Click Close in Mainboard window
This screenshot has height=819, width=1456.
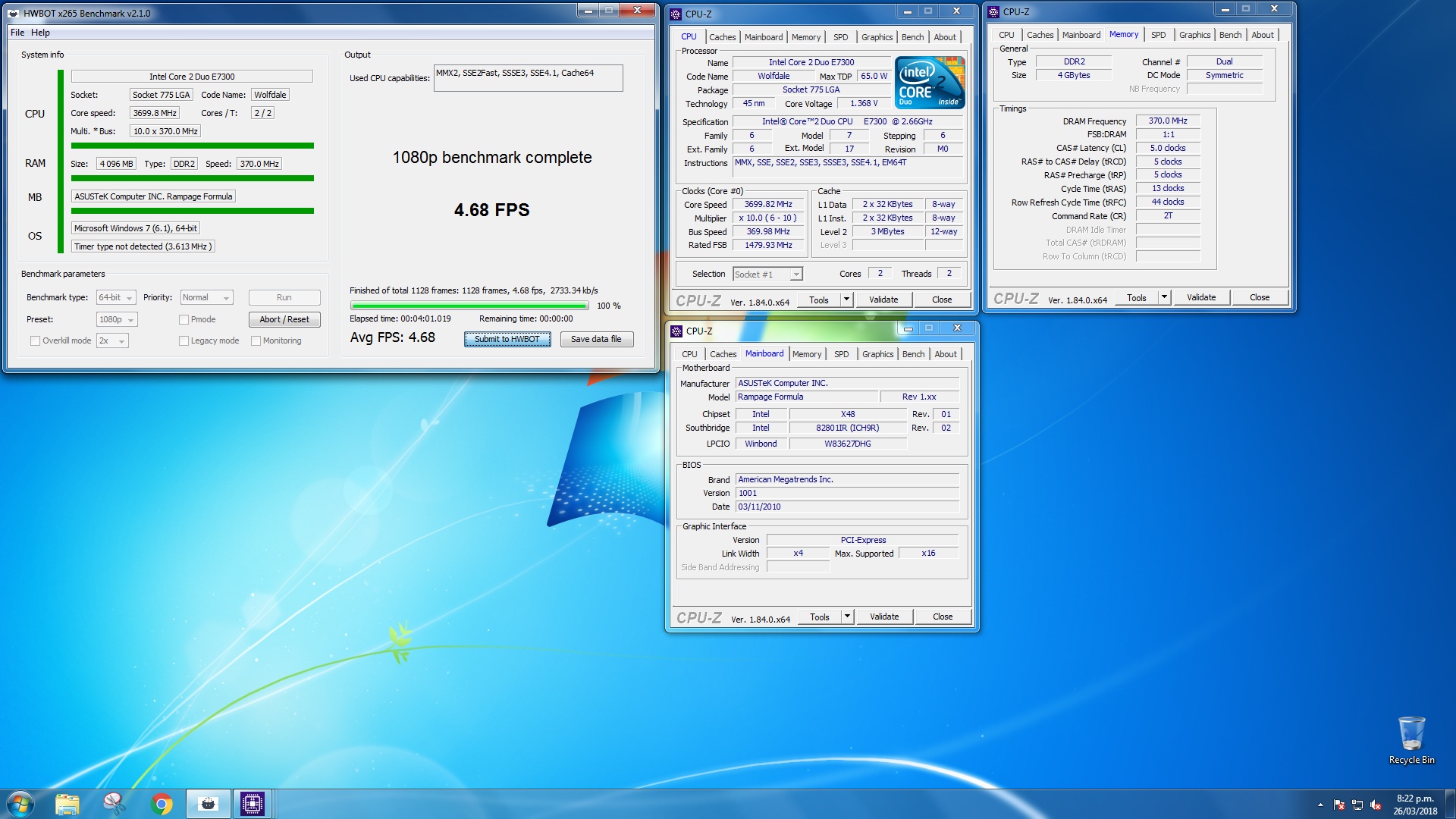coord(942,617)
